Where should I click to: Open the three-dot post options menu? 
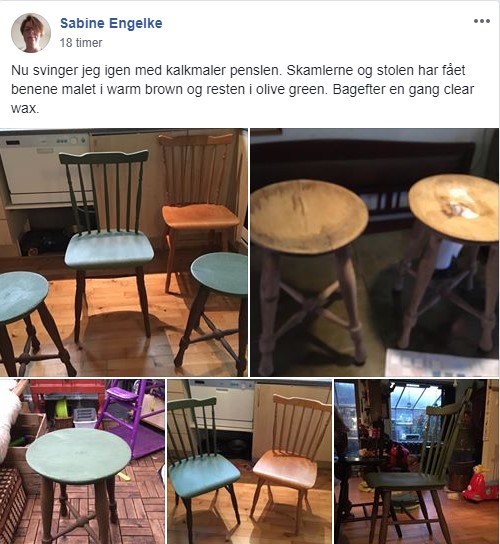tap(482, 22)
